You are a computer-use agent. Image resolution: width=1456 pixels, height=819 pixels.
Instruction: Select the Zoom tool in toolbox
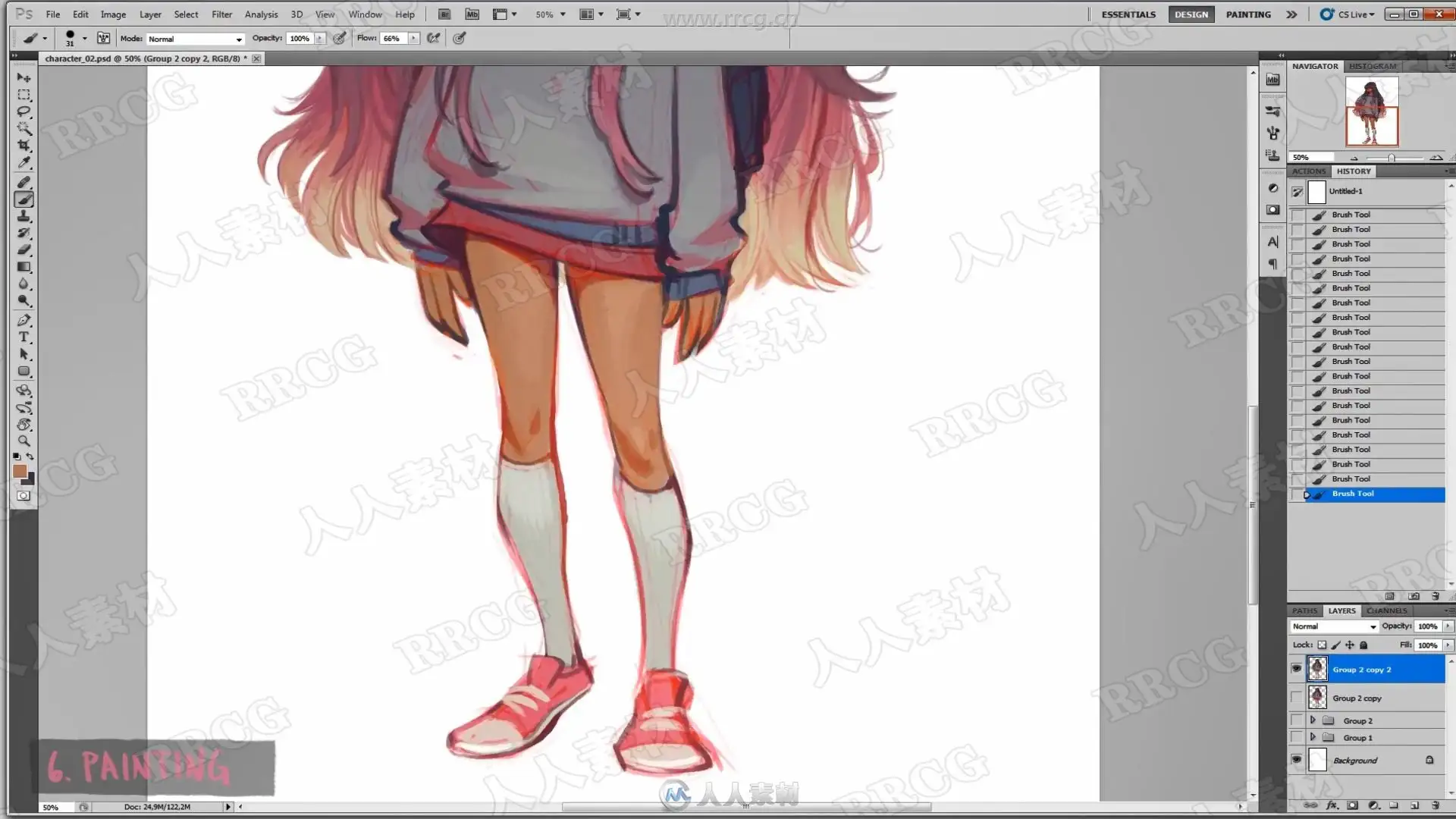24,441
